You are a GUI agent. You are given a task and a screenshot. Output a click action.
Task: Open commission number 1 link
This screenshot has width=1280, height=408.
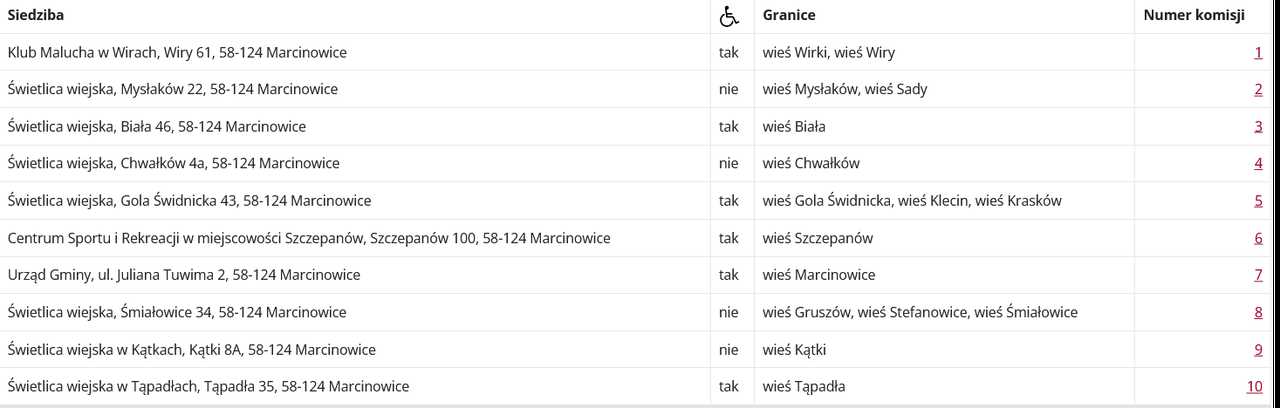pos(1258,52)
